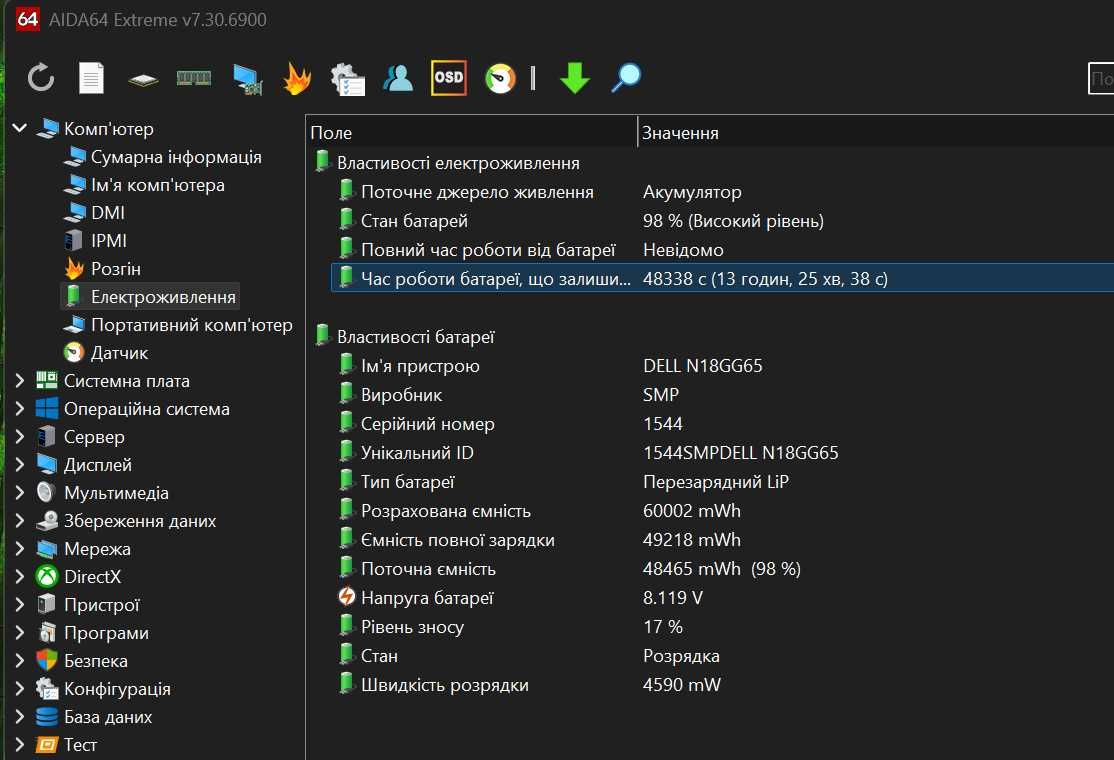This screenshot has width=1114, height=760.
Task: Open the disk benchmark drive icon
Action: point(143,80)
